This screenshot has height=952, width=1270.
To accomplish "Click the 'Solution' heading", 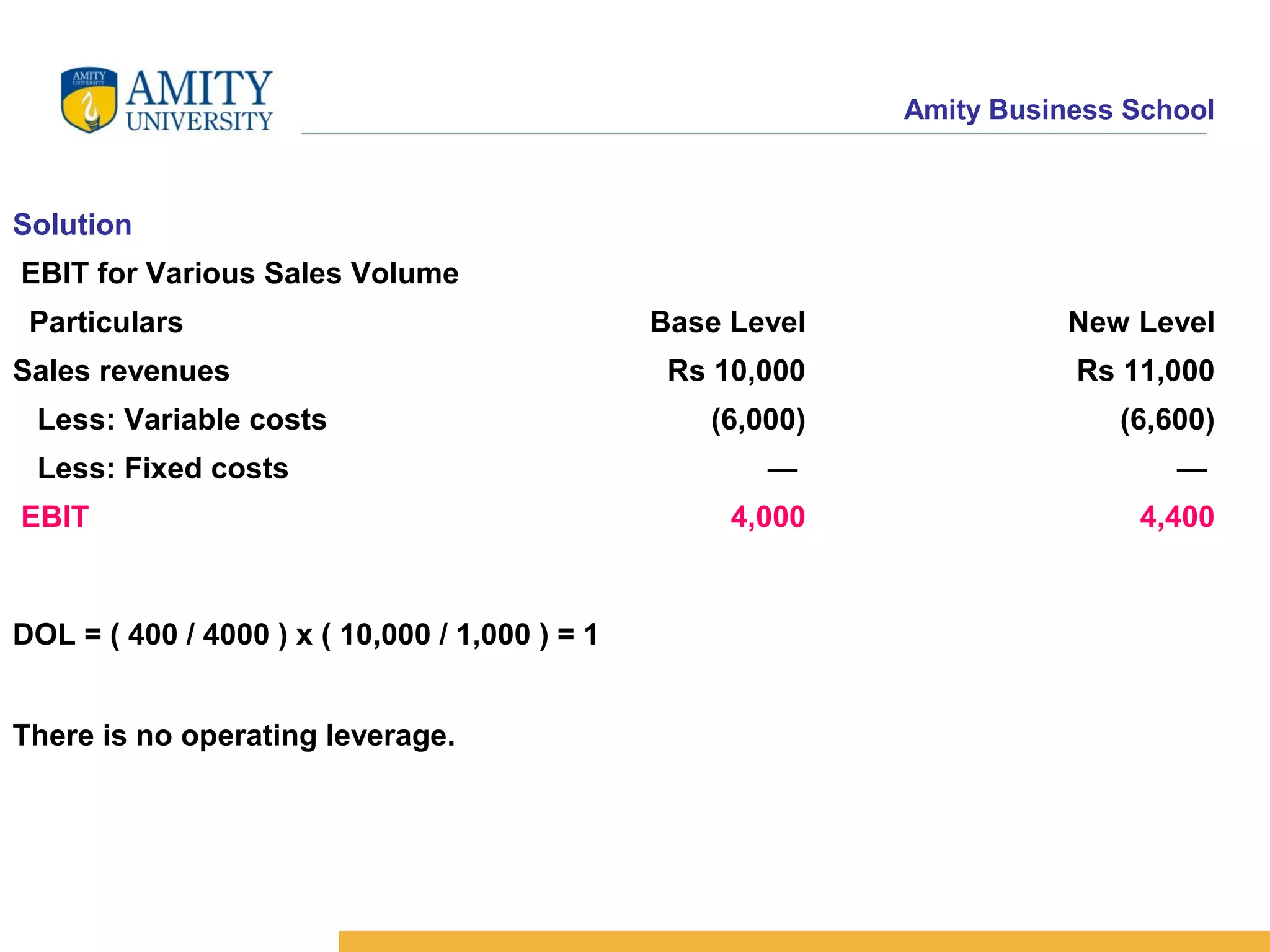I will point(73,224).
